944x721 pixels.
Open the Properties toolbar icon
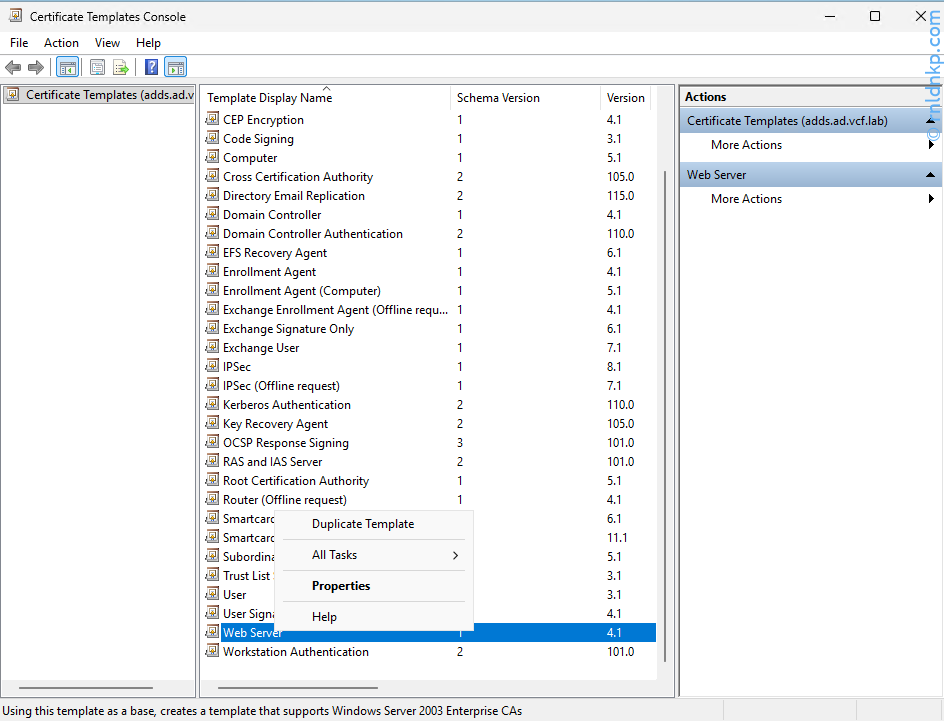click(x=97, y=67)
